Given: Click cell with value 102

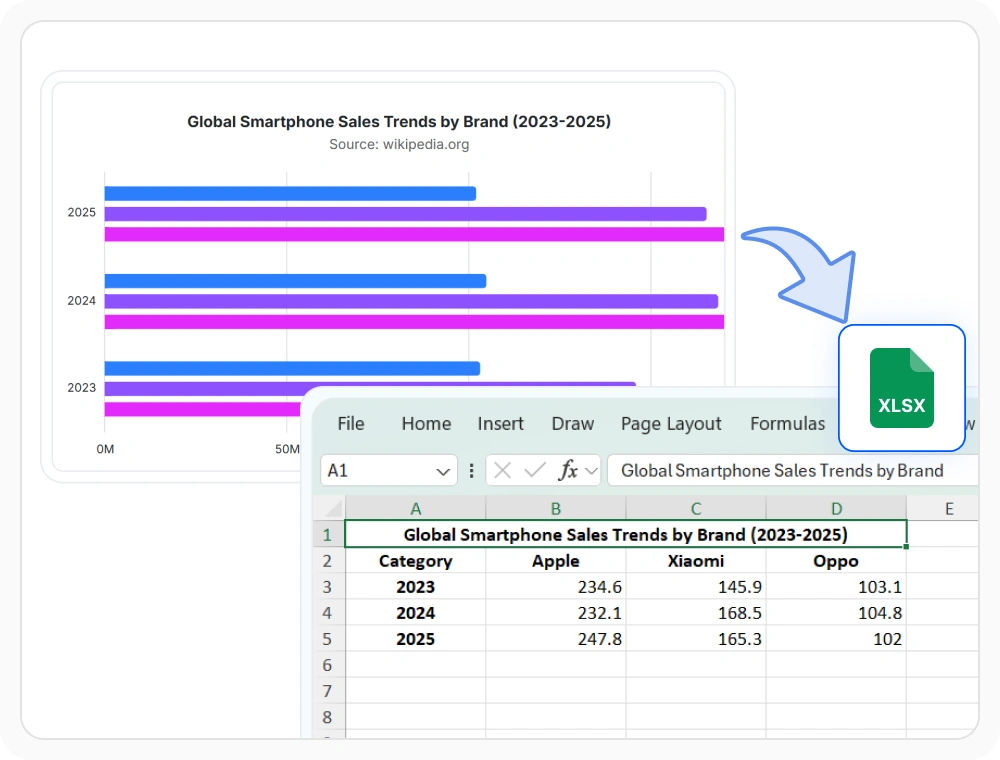Looking at the screenshot, I should (x=836, y=639).
